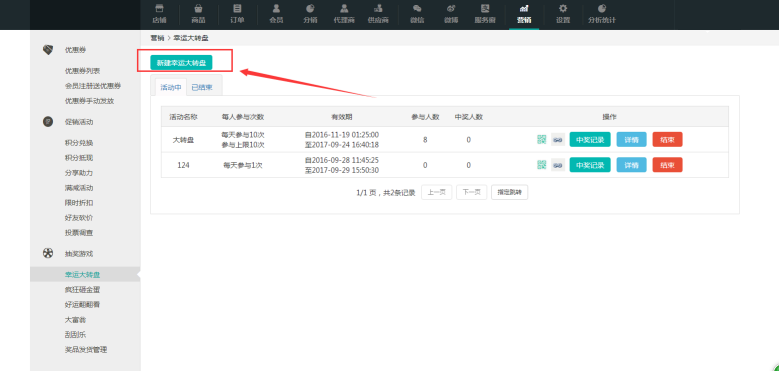Viewport: 779px width, 371px height.
Task: Open the 供应商 suppliers section
Action: [378, 13]
